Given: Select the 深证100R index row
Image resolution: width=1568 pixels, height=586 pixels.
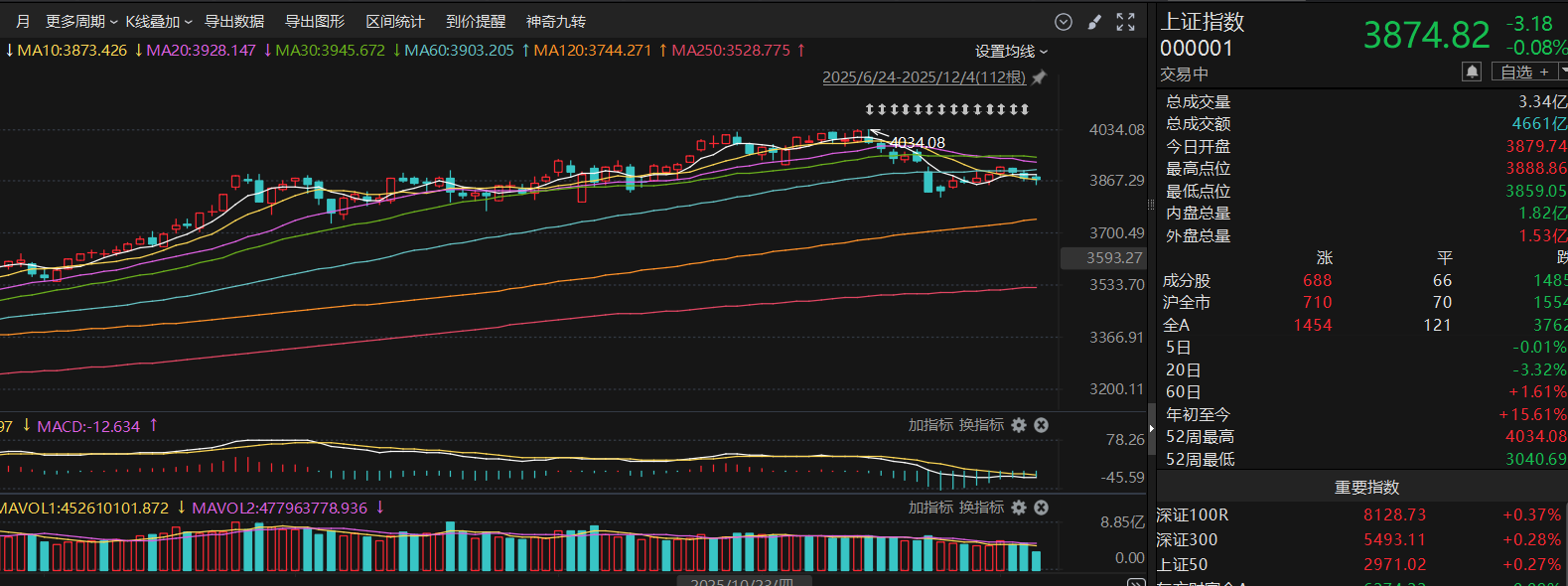Looking at the screenshot, I should pos(1361,514).
